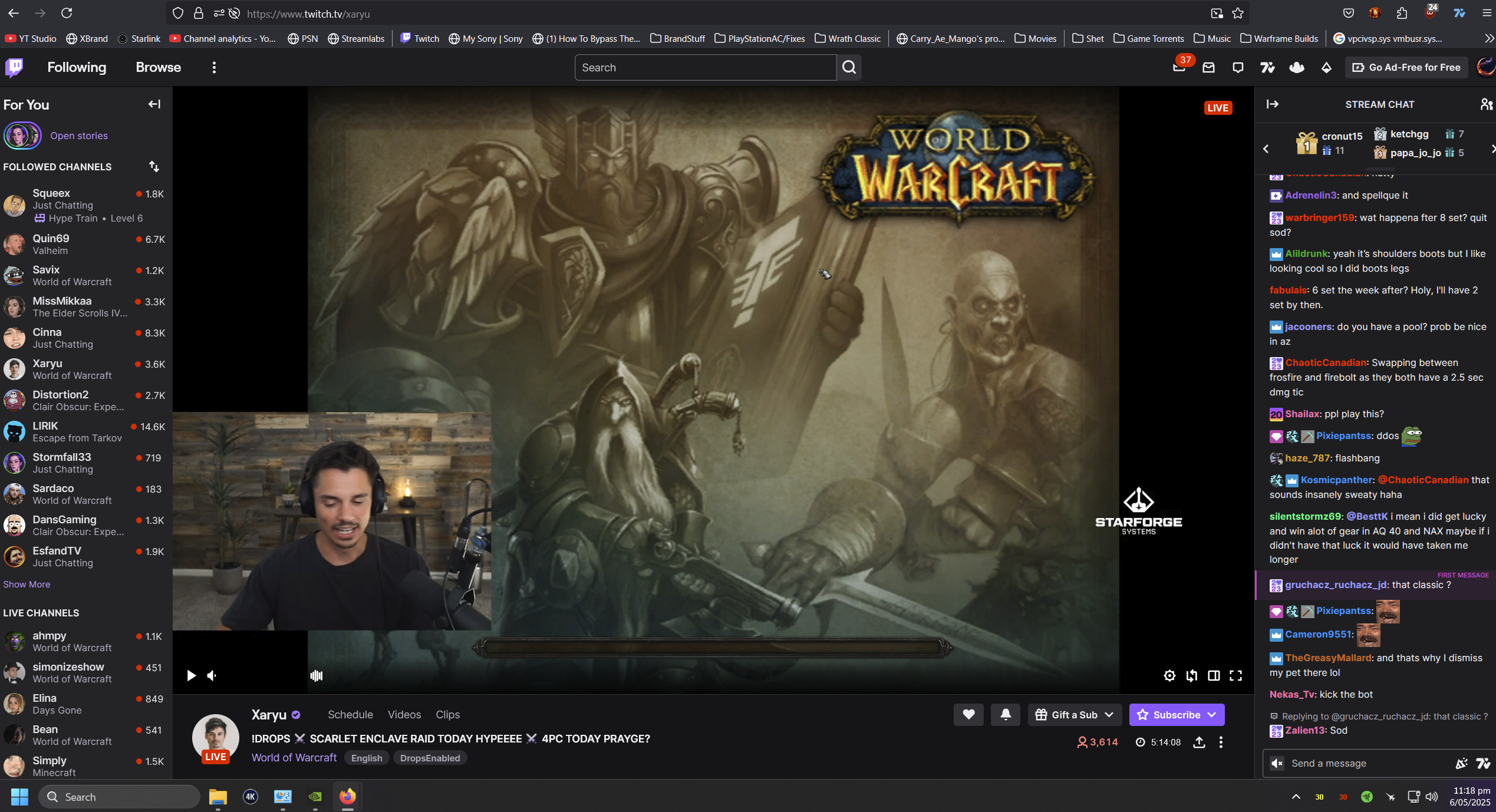Click the clip creation icon in the player
The width and height of the screenshot is (1496, 812).
coord(1192,675)
